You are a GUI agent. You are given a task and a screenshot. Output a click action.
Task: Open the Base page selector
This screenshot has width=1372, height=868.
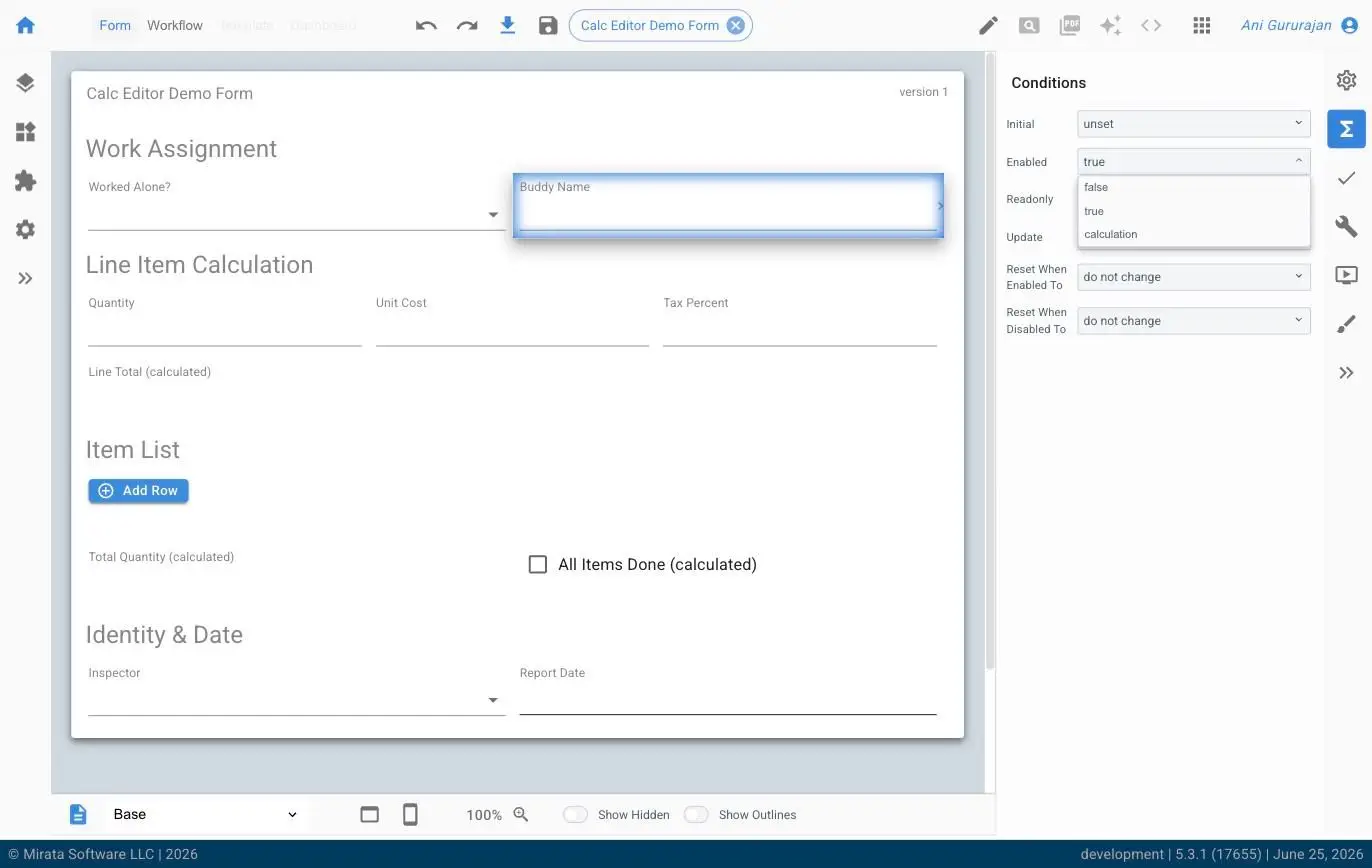[x=205, y=814]
